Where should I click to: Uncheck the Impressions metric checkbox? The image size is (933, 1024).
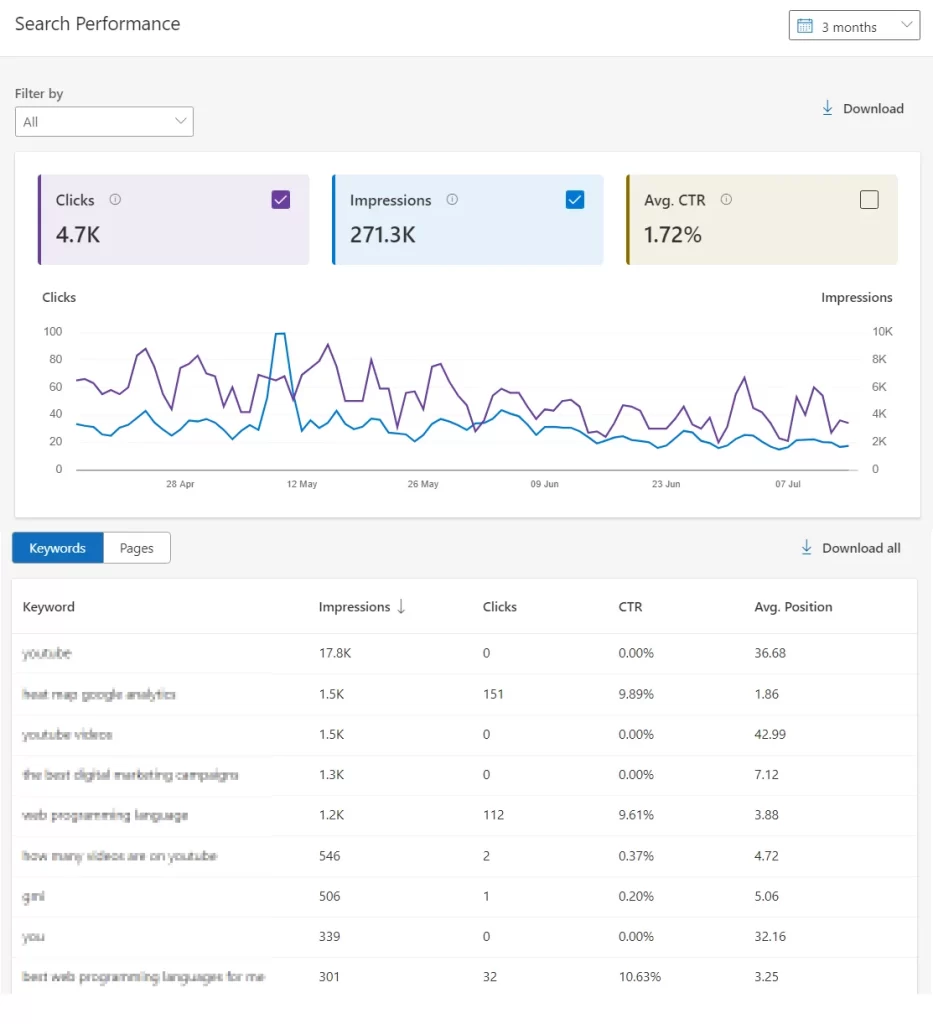575,200
